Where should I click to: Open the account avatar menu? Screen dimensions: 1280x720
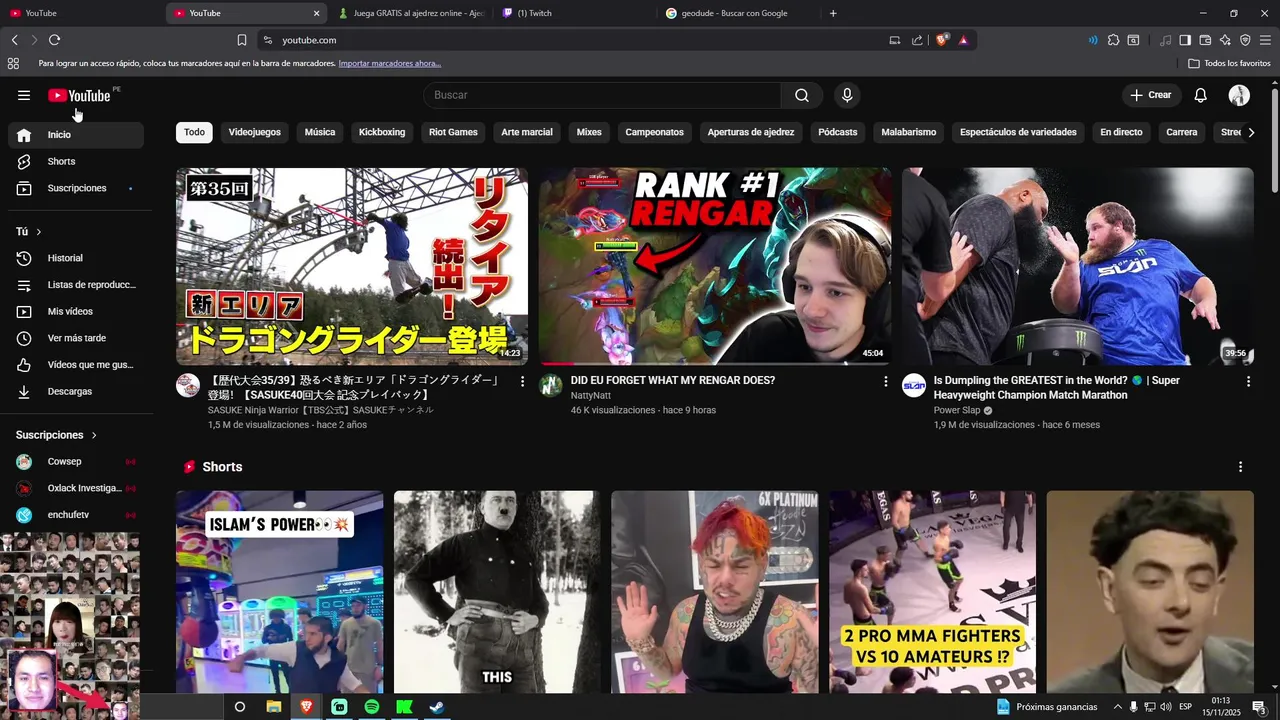tap(1239, 95)
